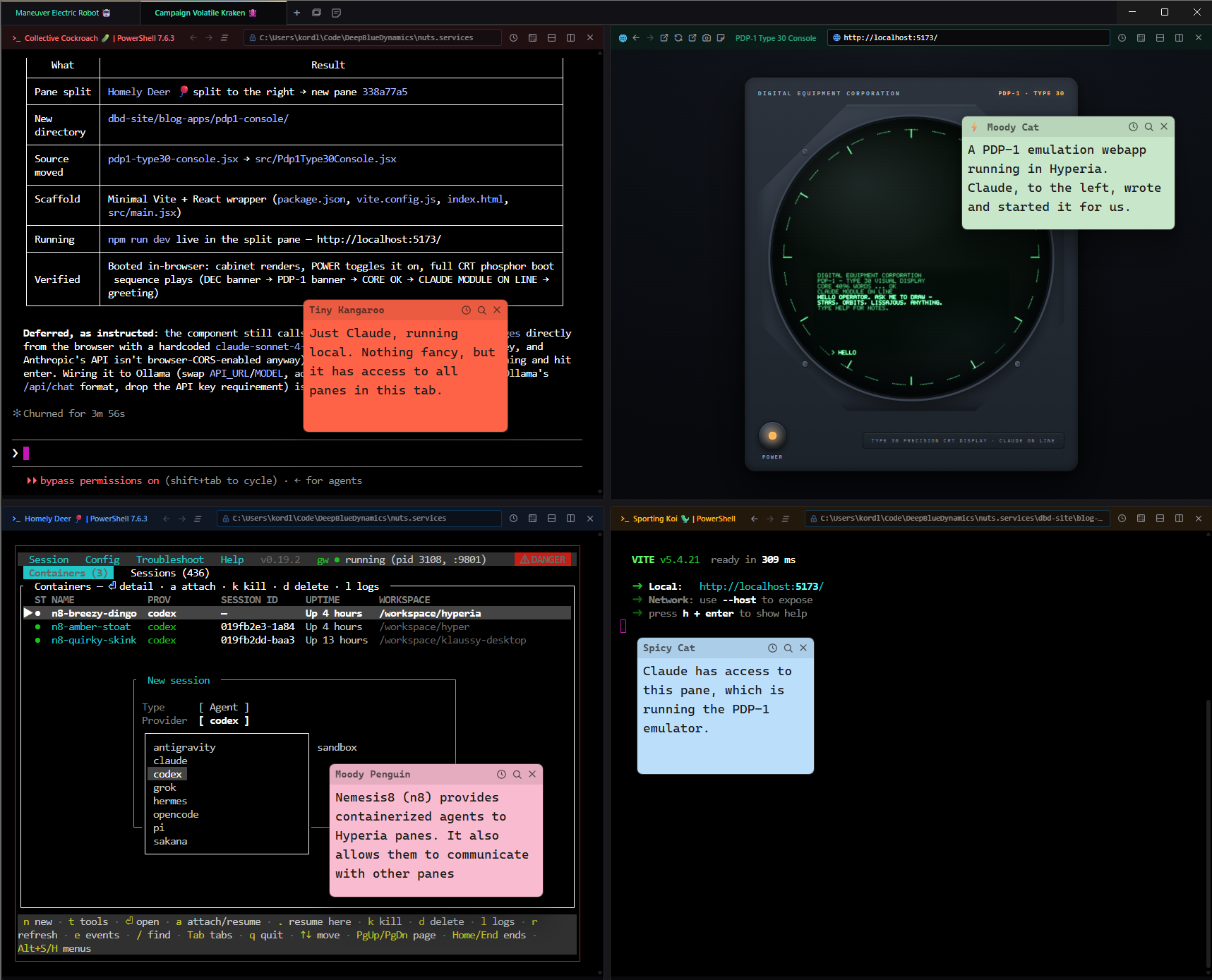This screenshot has width=1212, height=980.
Task: Search within the Moody Cat note
Action: (1148, 127)
